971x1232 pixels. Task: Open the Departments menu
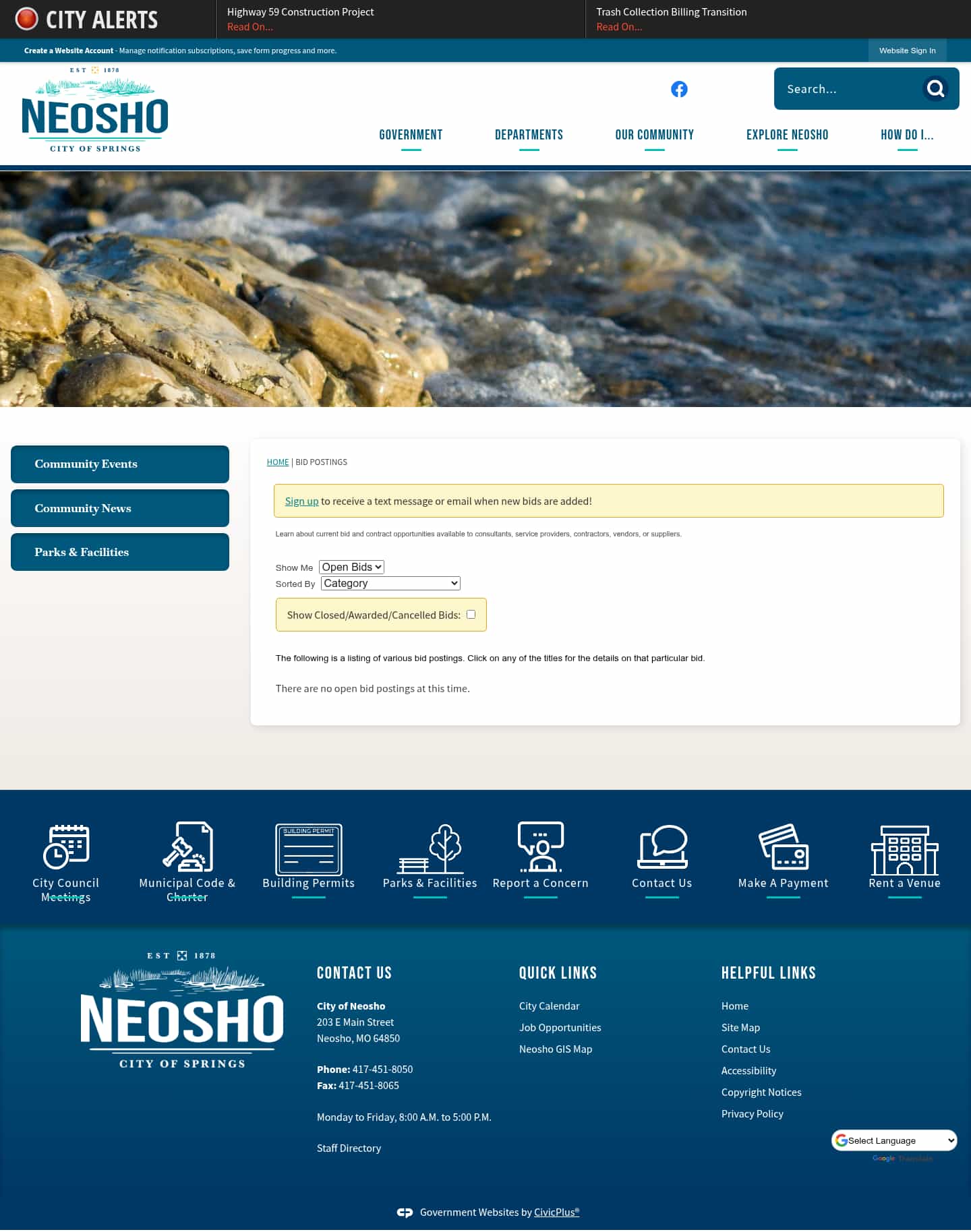tap(529, 135)
